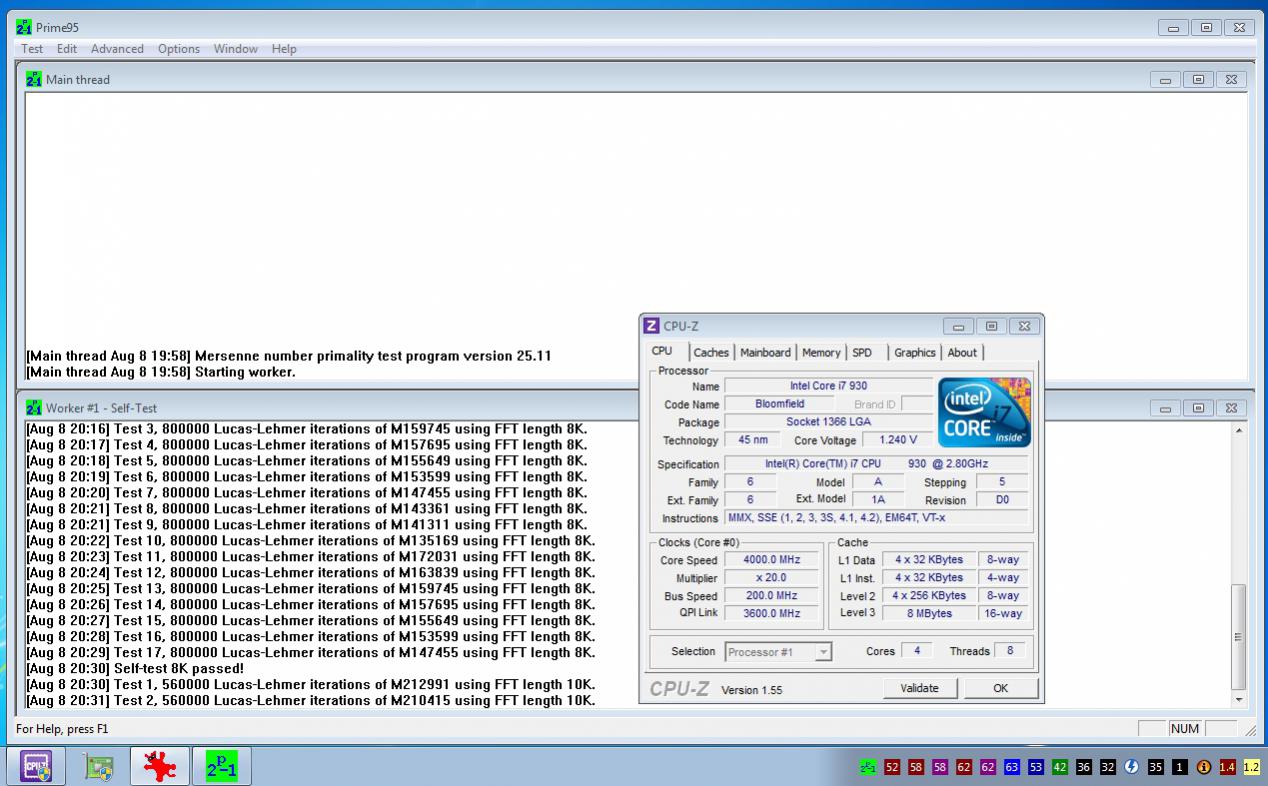Click the black tray icon showing 36
The width and height of the screenshot is (1268, 786).
pos(1084,767)
